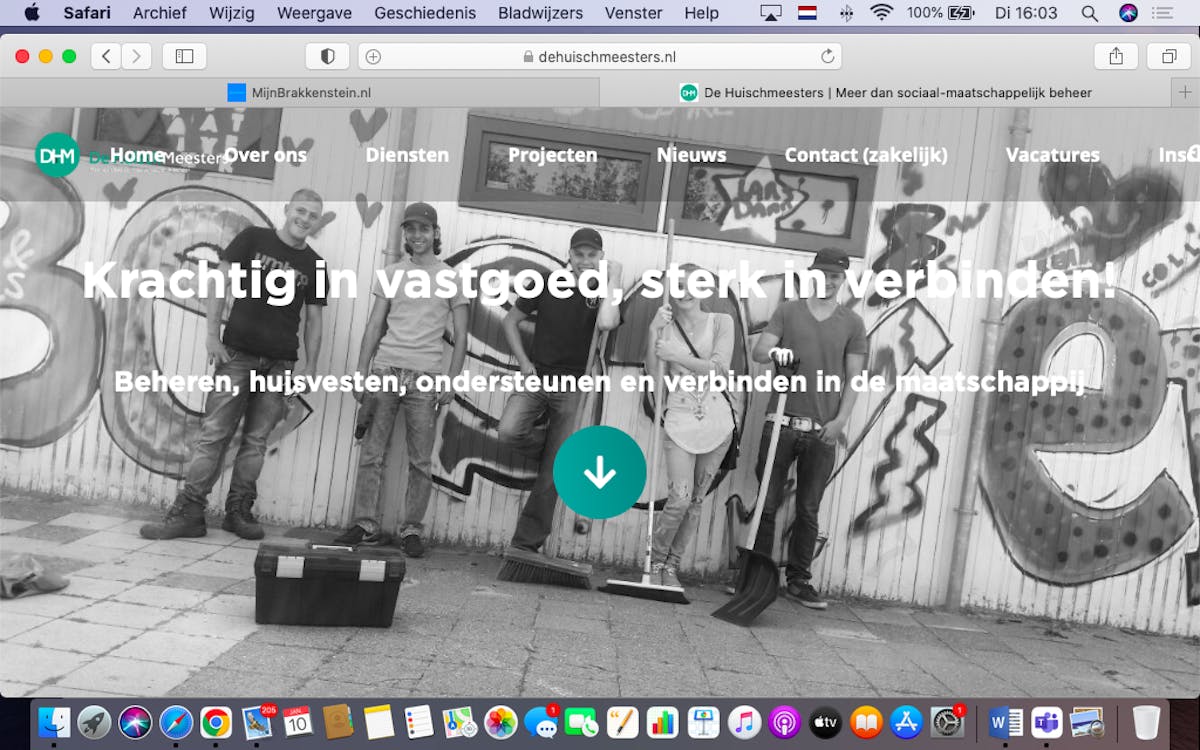
Task: Open the Diensten navigation link
Action: pyautogui.click(x=407, y=155)
